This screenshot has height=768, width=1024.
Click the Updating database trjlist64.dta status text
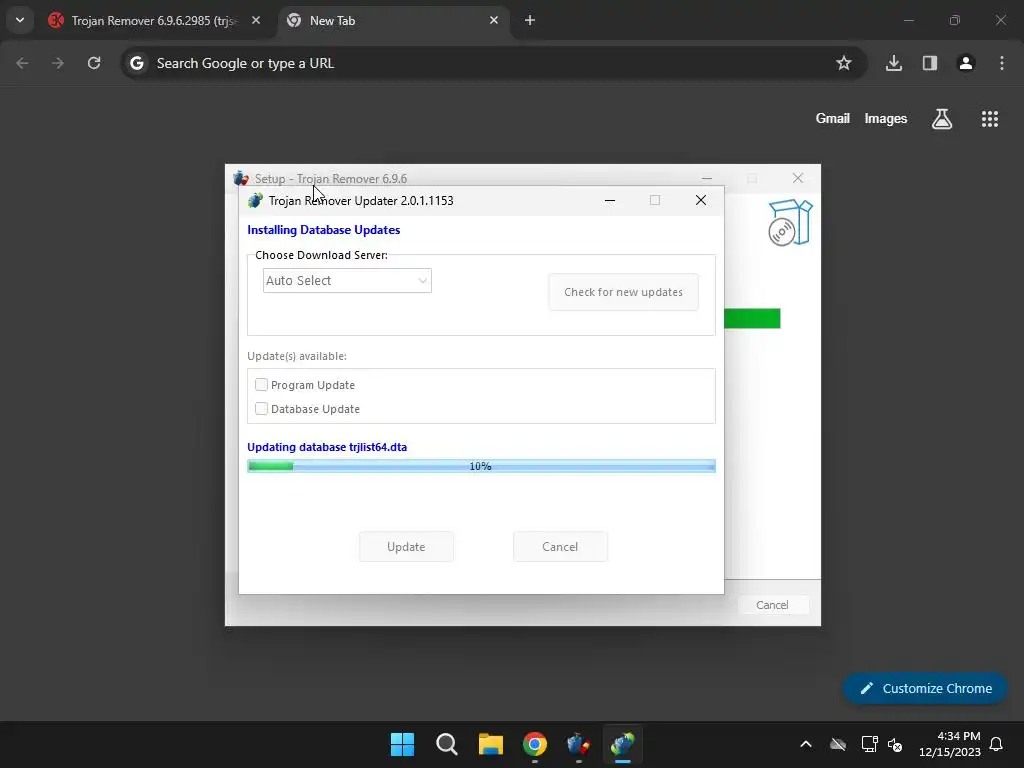(327, 447)
